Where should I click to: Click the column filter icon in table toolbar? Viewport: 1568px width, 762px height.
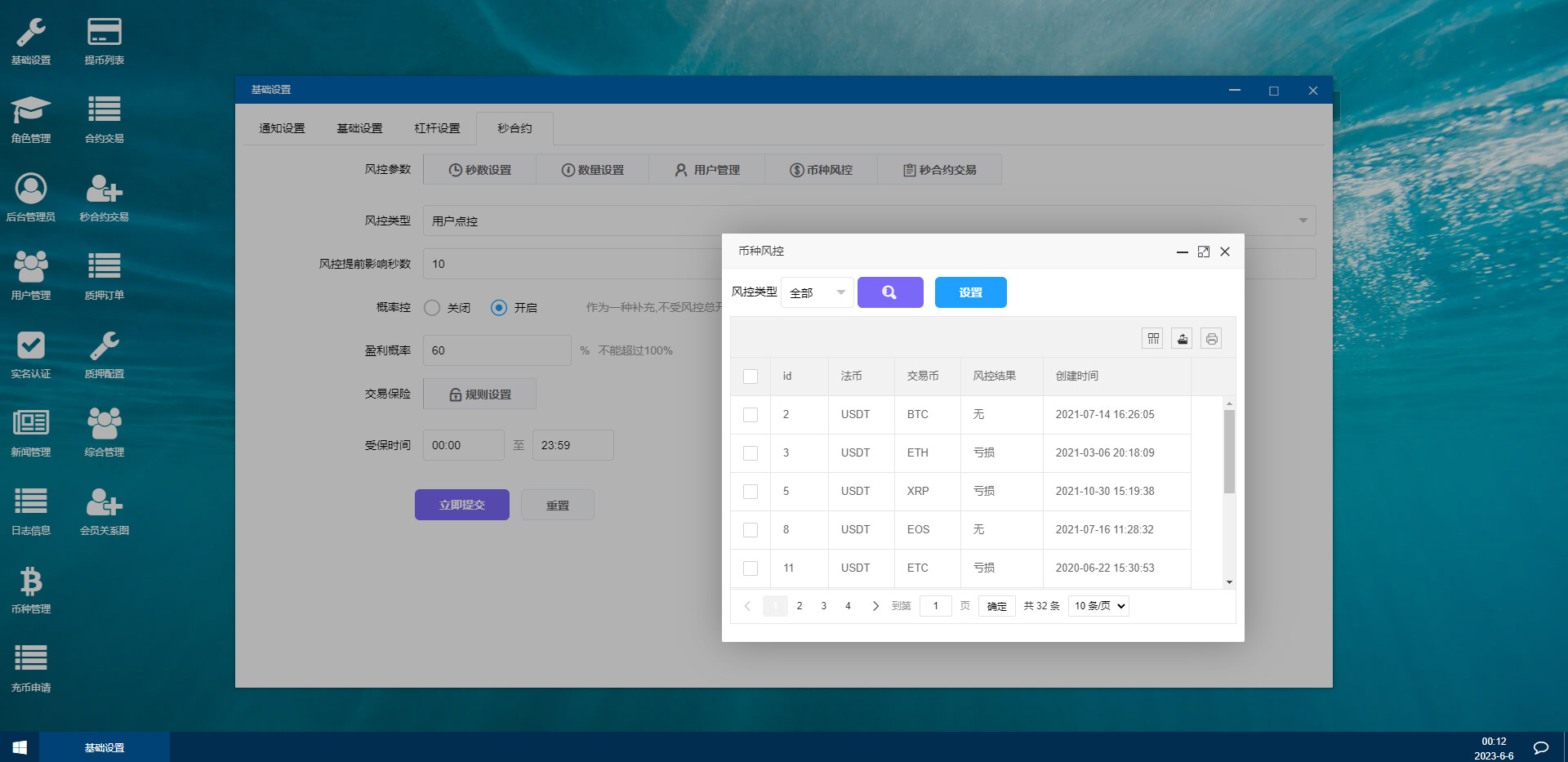click(x=1152, y=338)
